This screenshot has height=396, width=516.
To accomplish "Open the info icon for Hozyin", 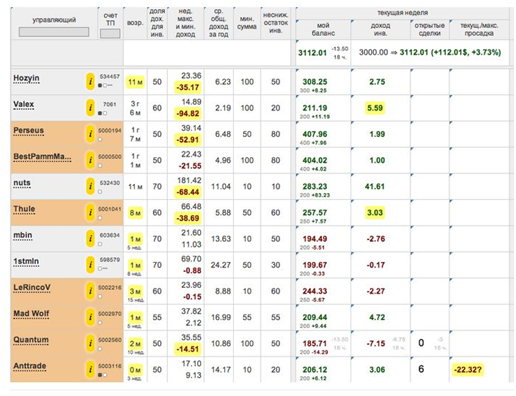I will tap(90, 82).
